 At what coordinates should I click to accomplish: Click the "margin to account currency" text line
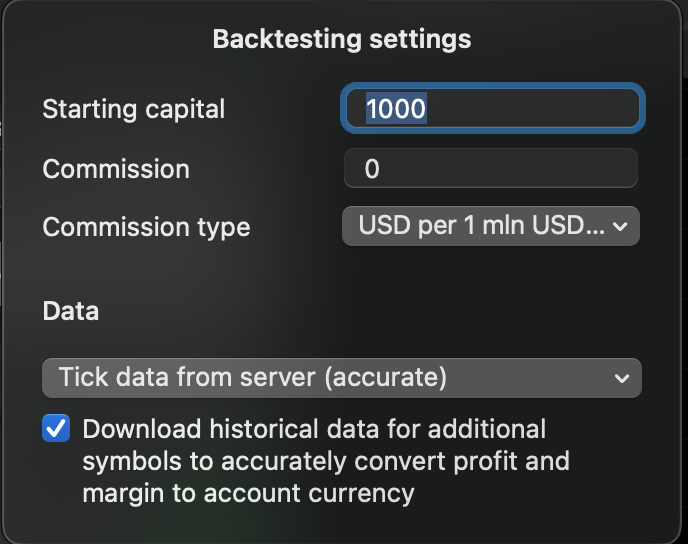click(x=248, y=493)
